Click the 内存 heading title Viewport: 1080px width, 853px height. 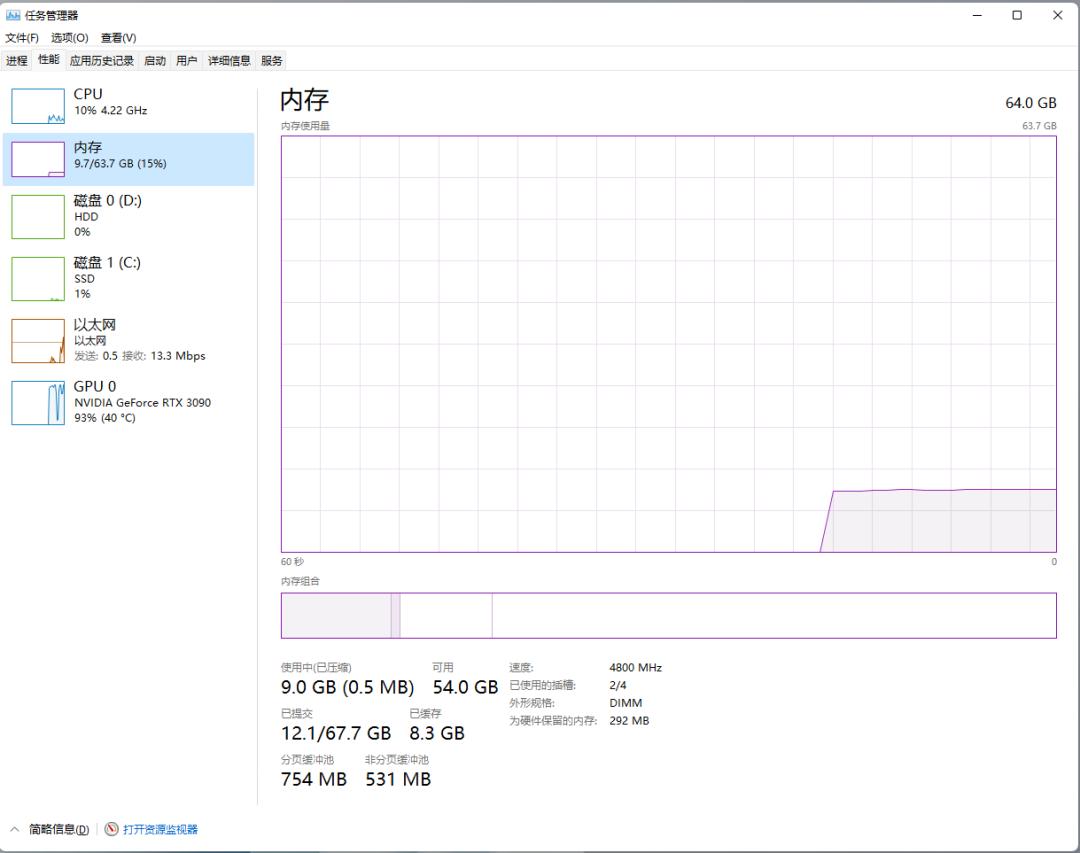coord(304,100)
